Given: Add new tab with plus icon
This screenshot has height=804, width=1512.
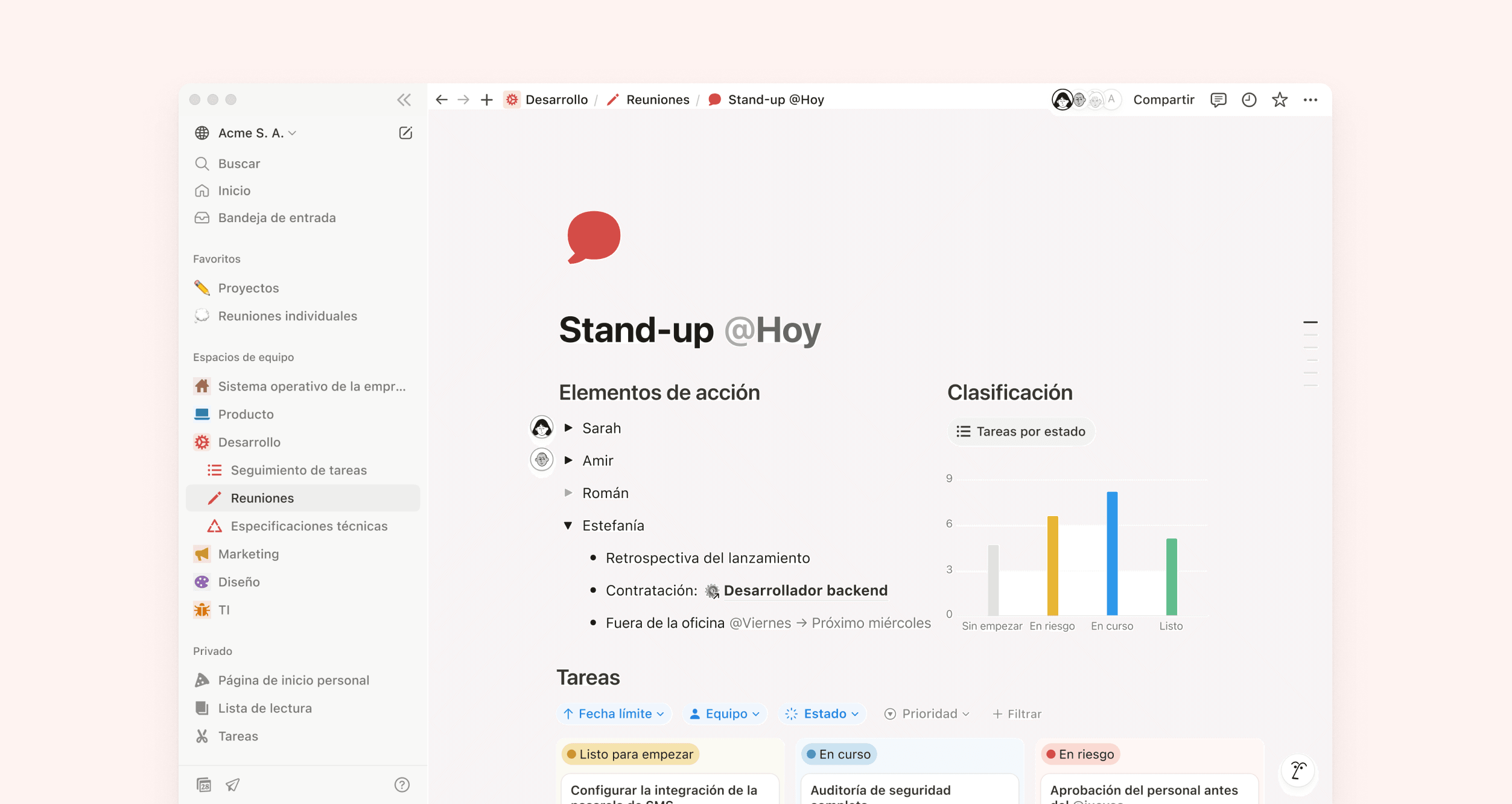Looking at the screenshot, I should click(x=486, y=100).
